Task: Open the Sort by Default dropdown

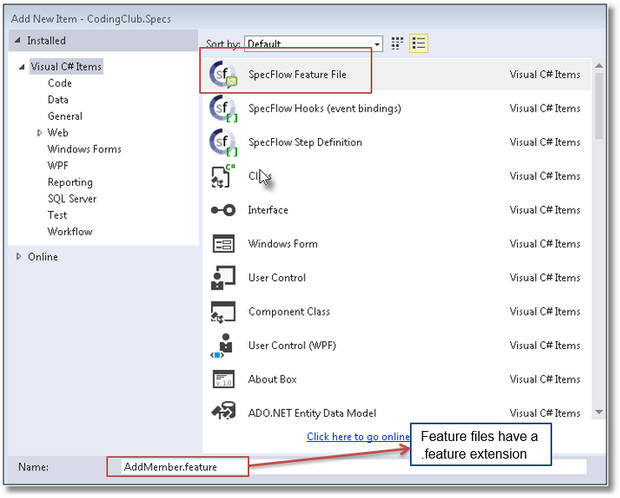Action: (x=314, y=44)
